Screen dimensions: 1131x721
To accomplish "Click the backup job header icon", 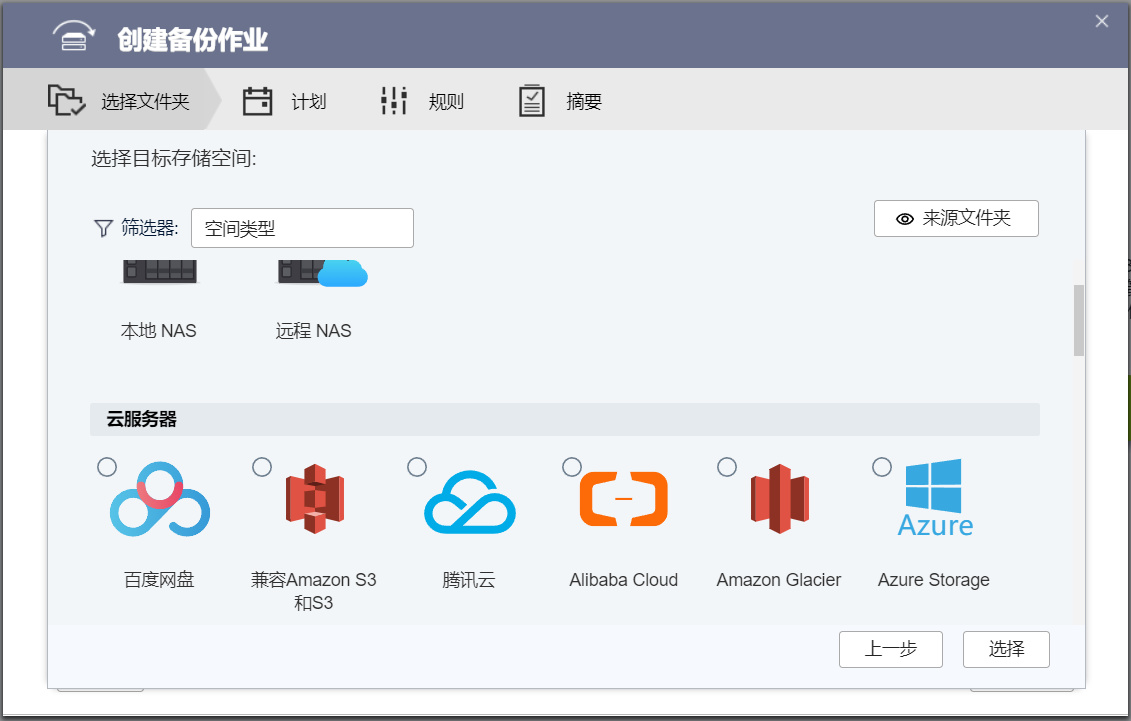I will pyautogui.click(x=74, y=35).
